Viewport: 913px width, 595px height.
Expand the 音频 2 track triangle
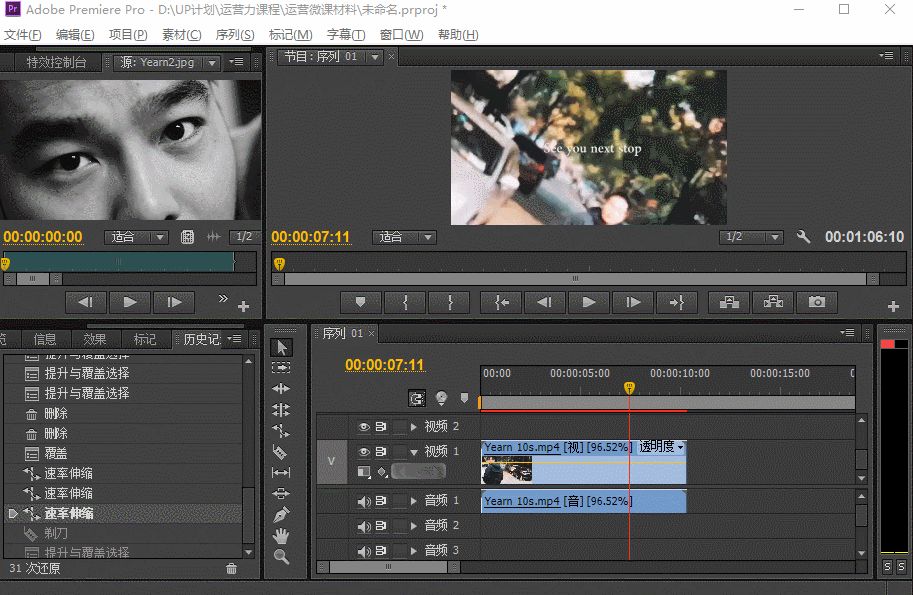click(414, 525)
